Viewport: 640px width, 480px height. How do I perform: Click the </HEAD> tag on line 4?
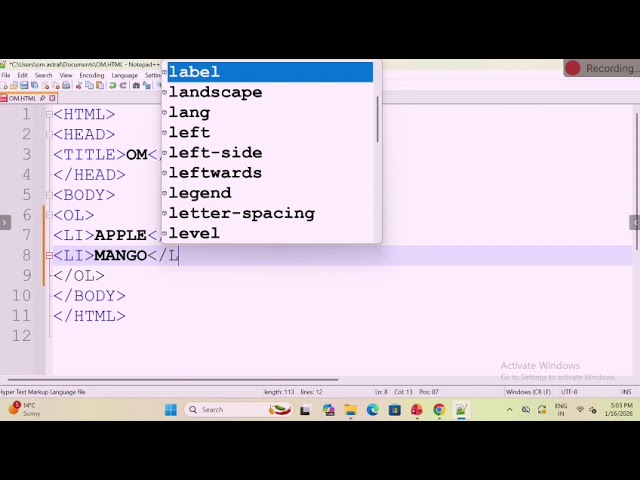coord(89,175)
